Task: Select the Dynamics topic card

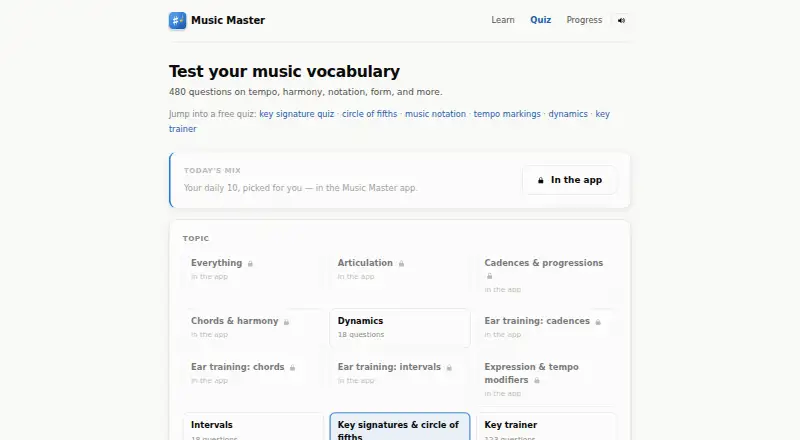Action: (x=399, y=328)
